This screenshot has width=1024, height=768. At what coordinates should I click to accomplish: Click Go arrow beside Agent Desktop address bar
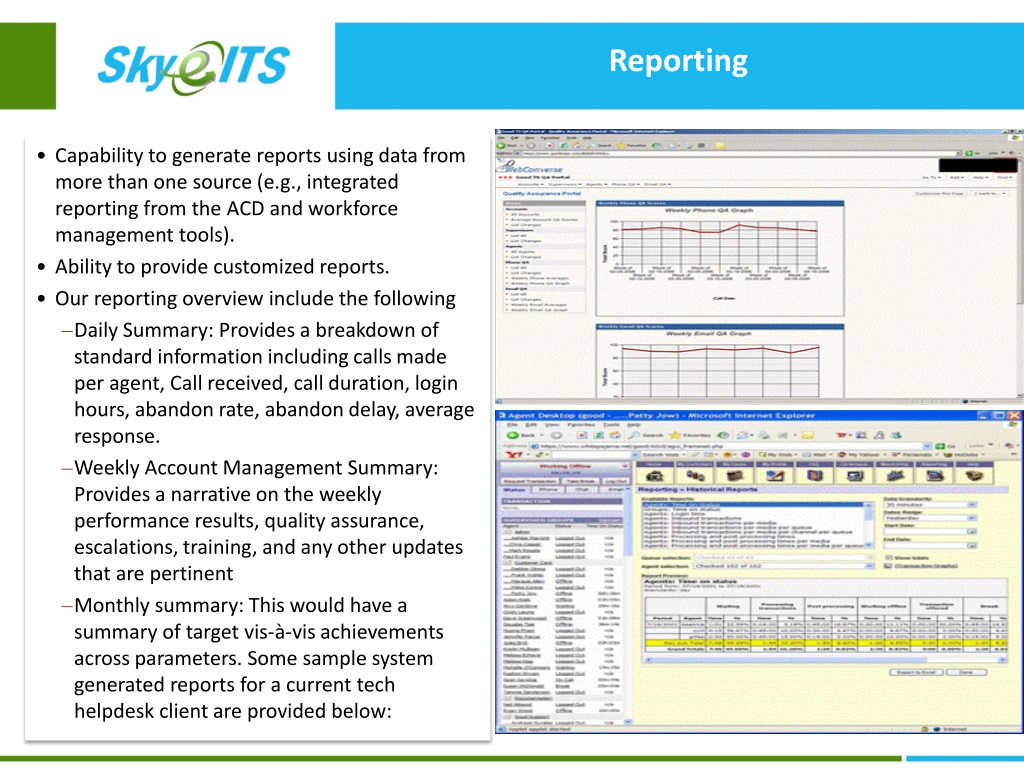[x=940, y=446]
